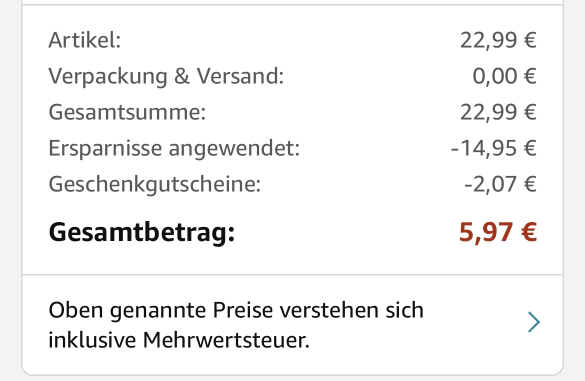Click the word angewendet in savings row
585x381 pixels.
point(234,149)
